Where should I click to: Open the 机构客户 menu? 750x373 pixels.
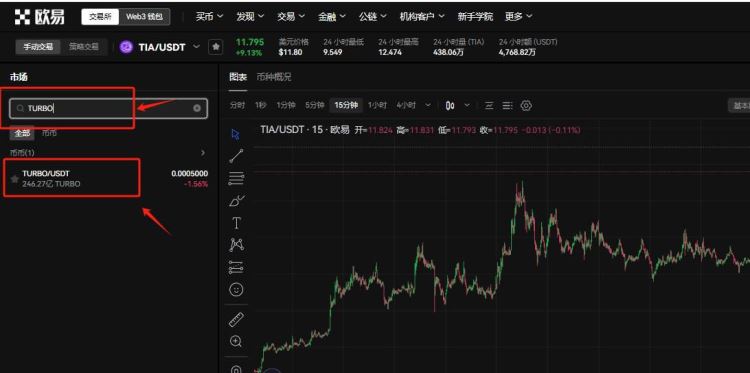click(422, 17)
